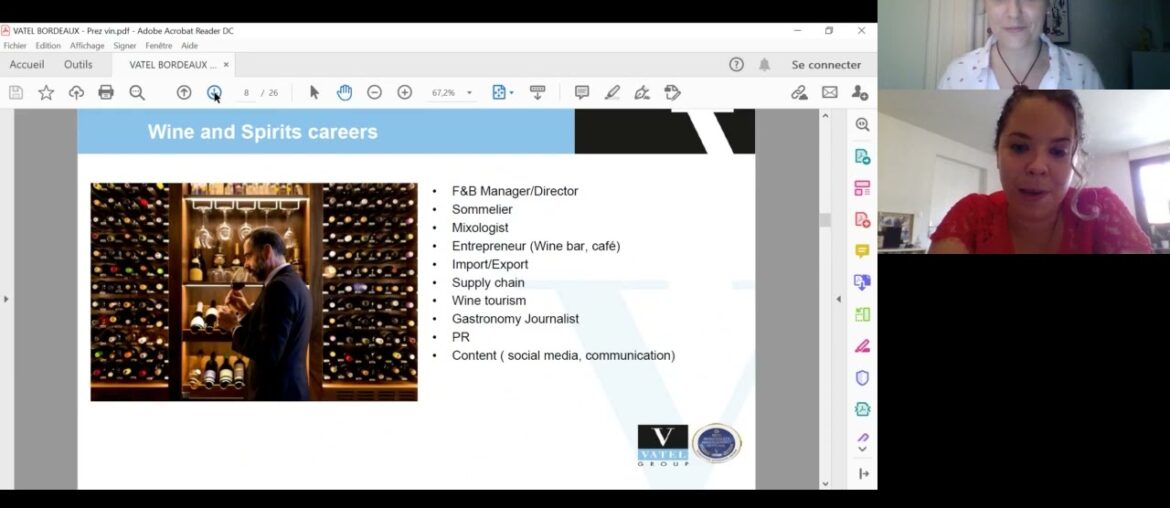1170x508 pixels.
Task: Add a comment with sticky note icon
Action: point(582,93)
